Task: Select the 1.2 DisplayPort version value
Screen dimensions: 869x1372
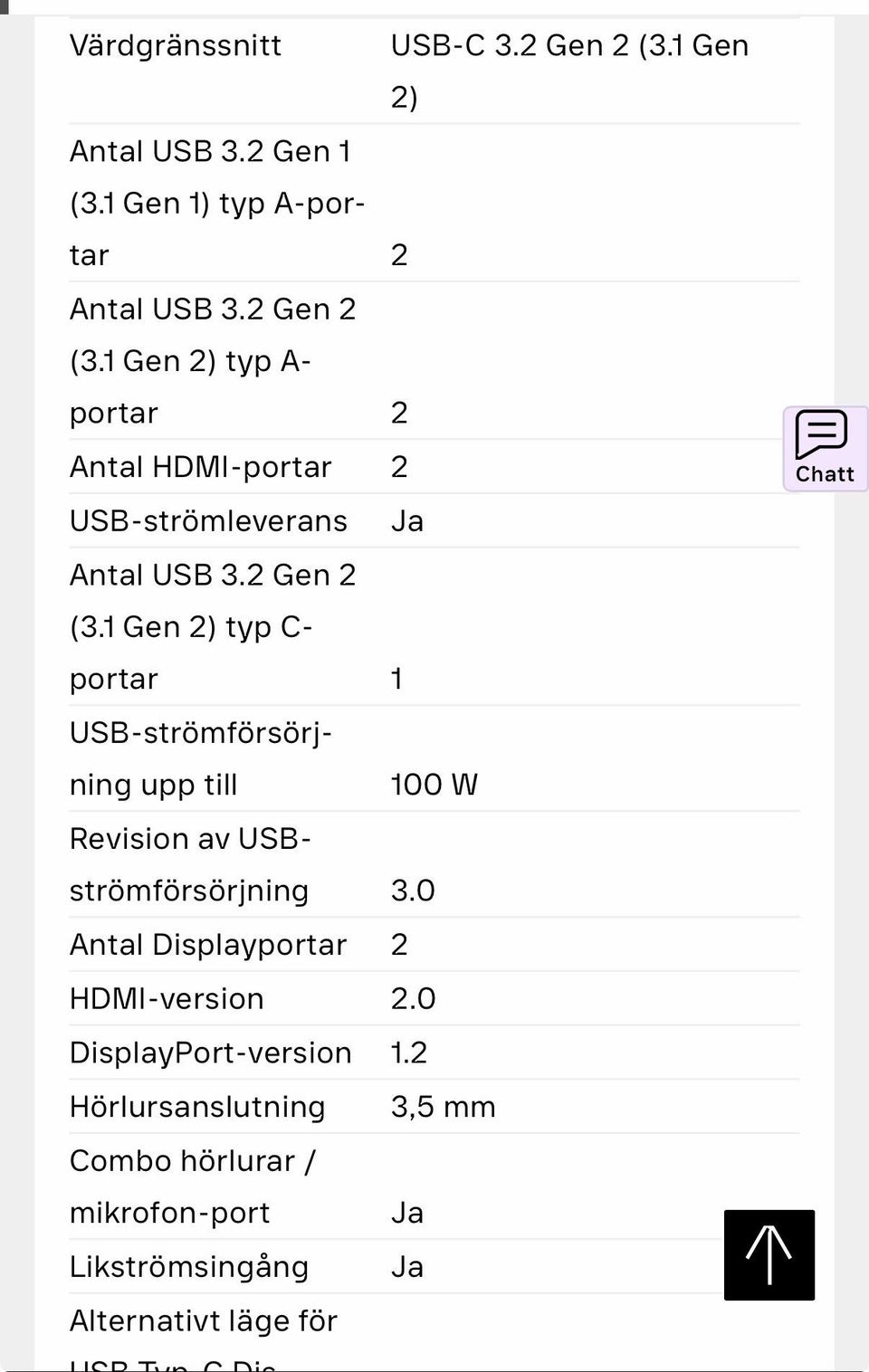Action: pyautogui.click(x=409, y=1053)
